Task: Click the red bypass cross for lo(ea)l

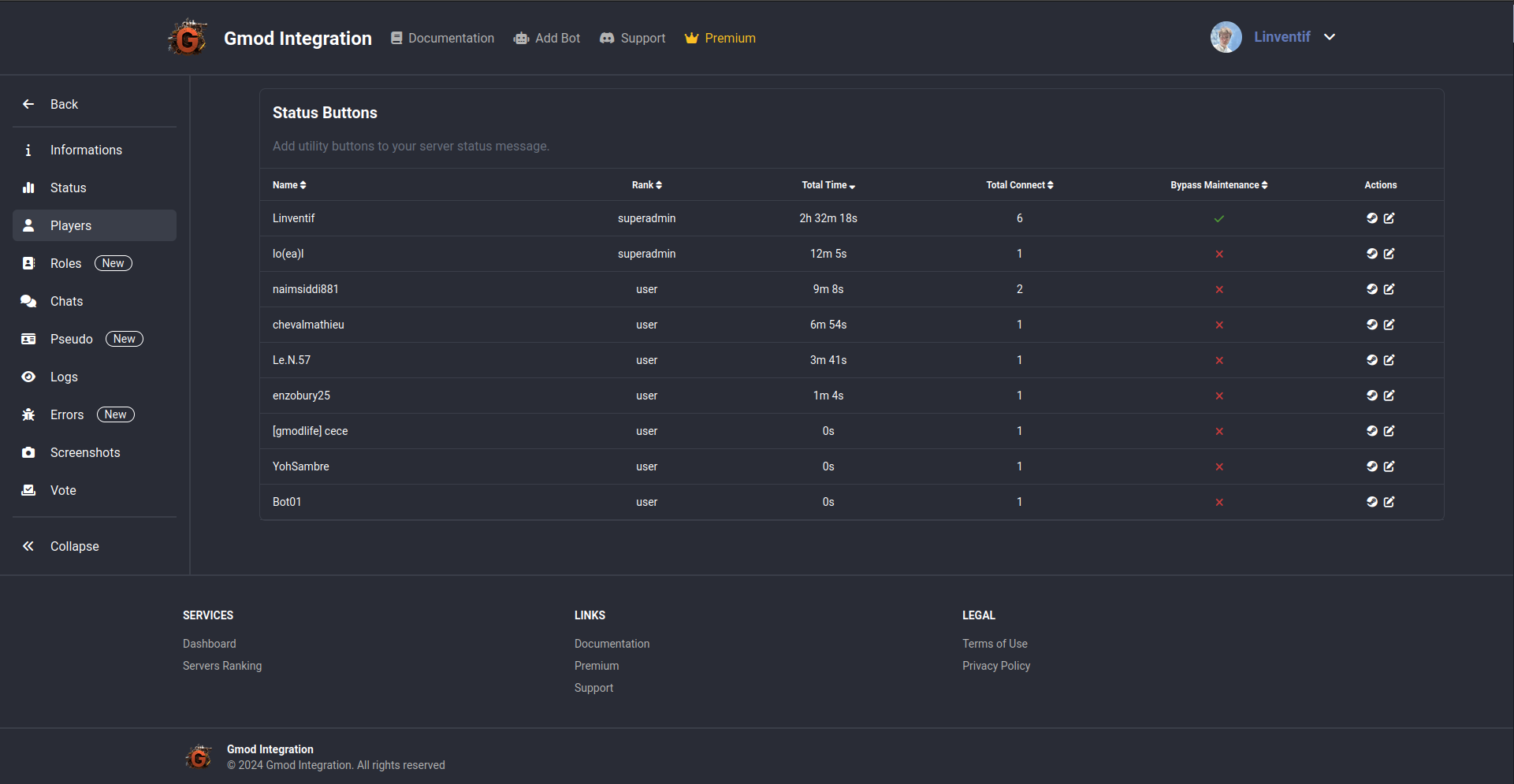Action: [x=1218, y=255]
